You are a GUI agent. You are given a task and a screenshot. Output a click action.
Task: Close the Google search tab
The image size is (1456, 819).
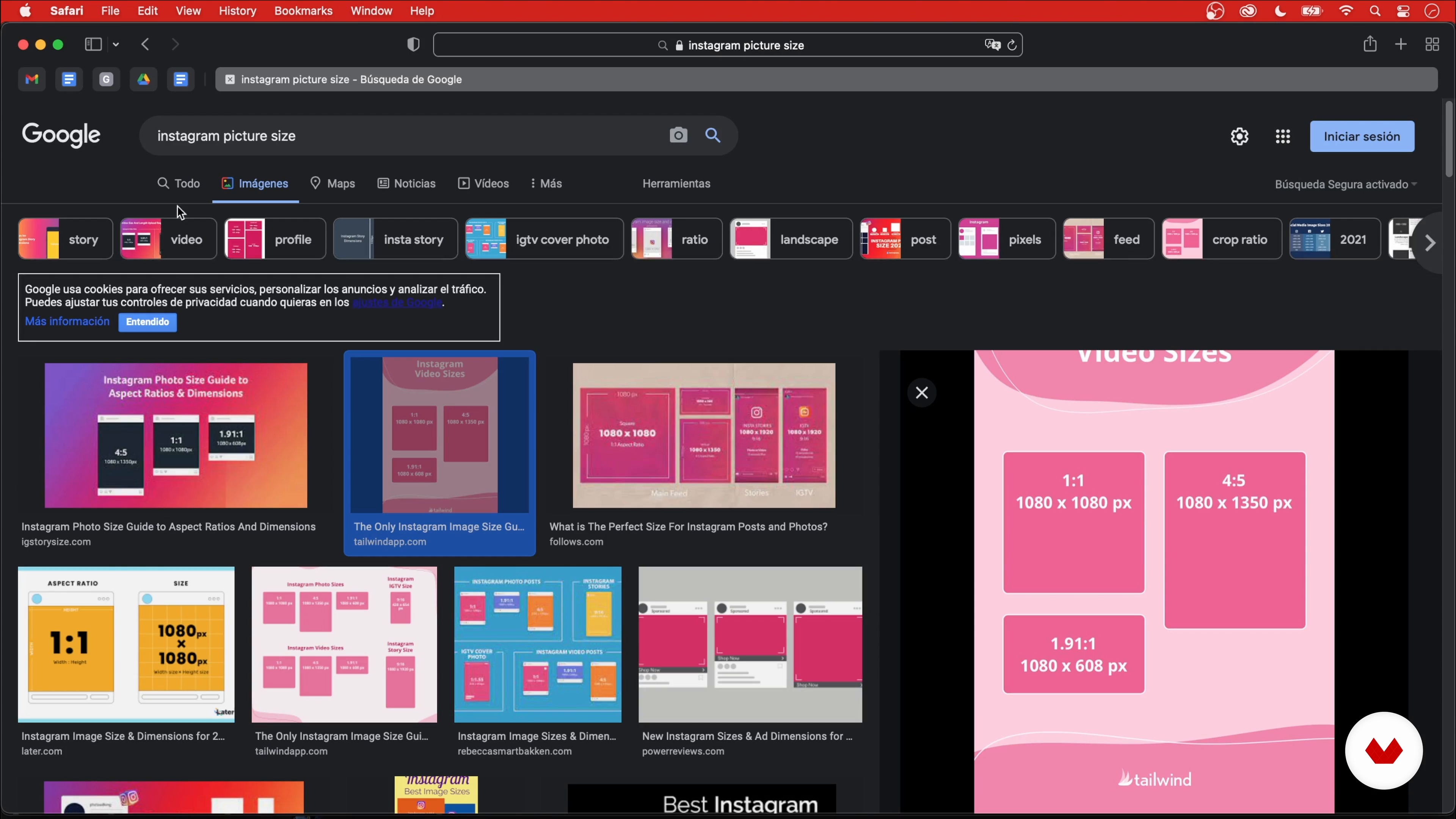pyautogui.click(x=229, y=80)
